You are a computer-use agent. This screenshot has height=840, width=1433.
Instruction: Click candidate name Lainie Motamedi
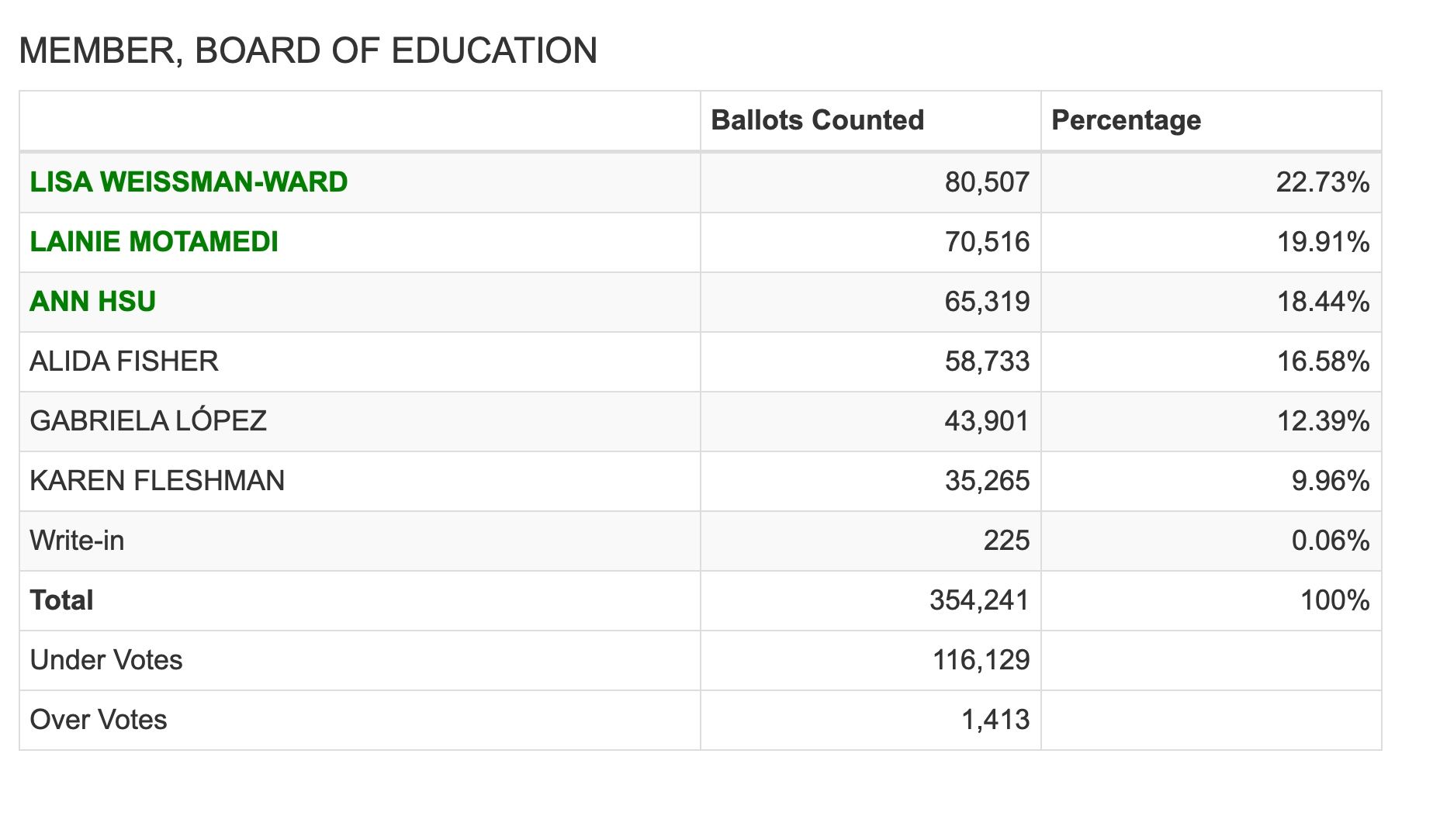[x=154, y=242]
